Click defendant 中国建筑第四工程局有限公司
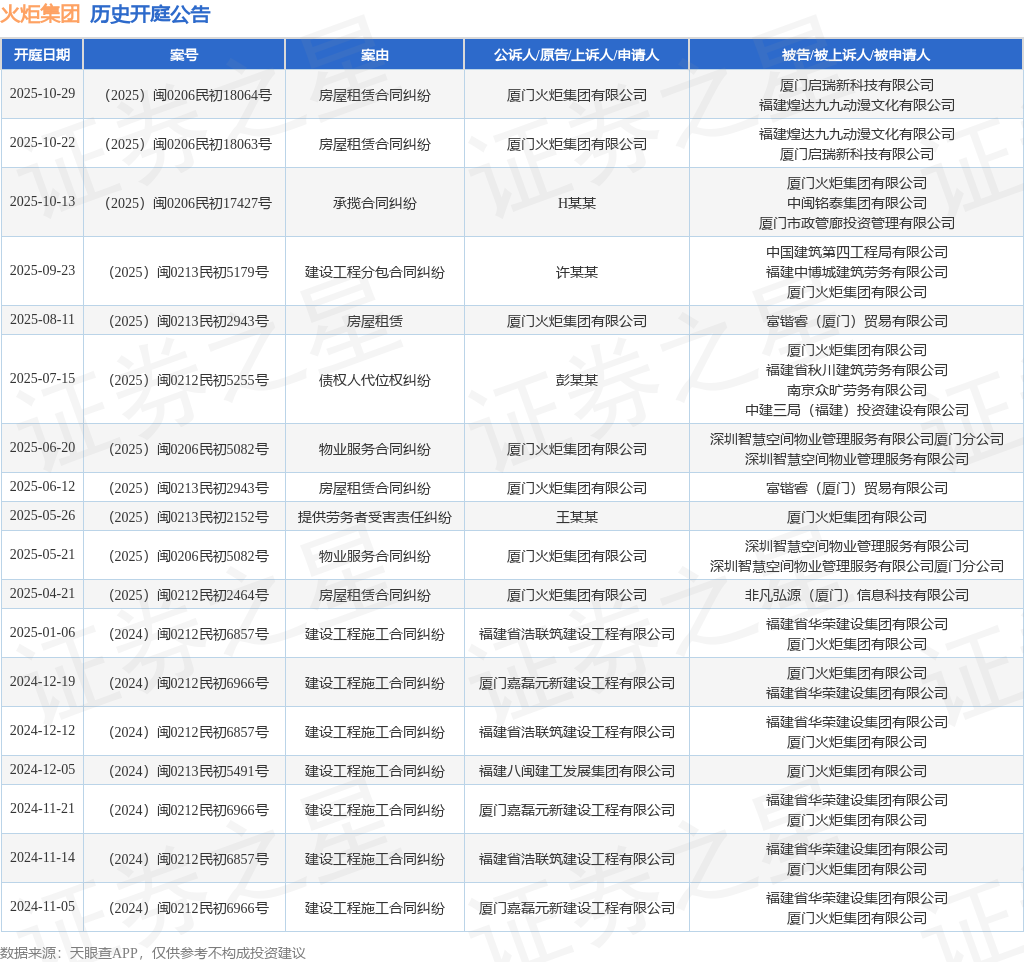The image size is (1024, 962). (856, 252)
